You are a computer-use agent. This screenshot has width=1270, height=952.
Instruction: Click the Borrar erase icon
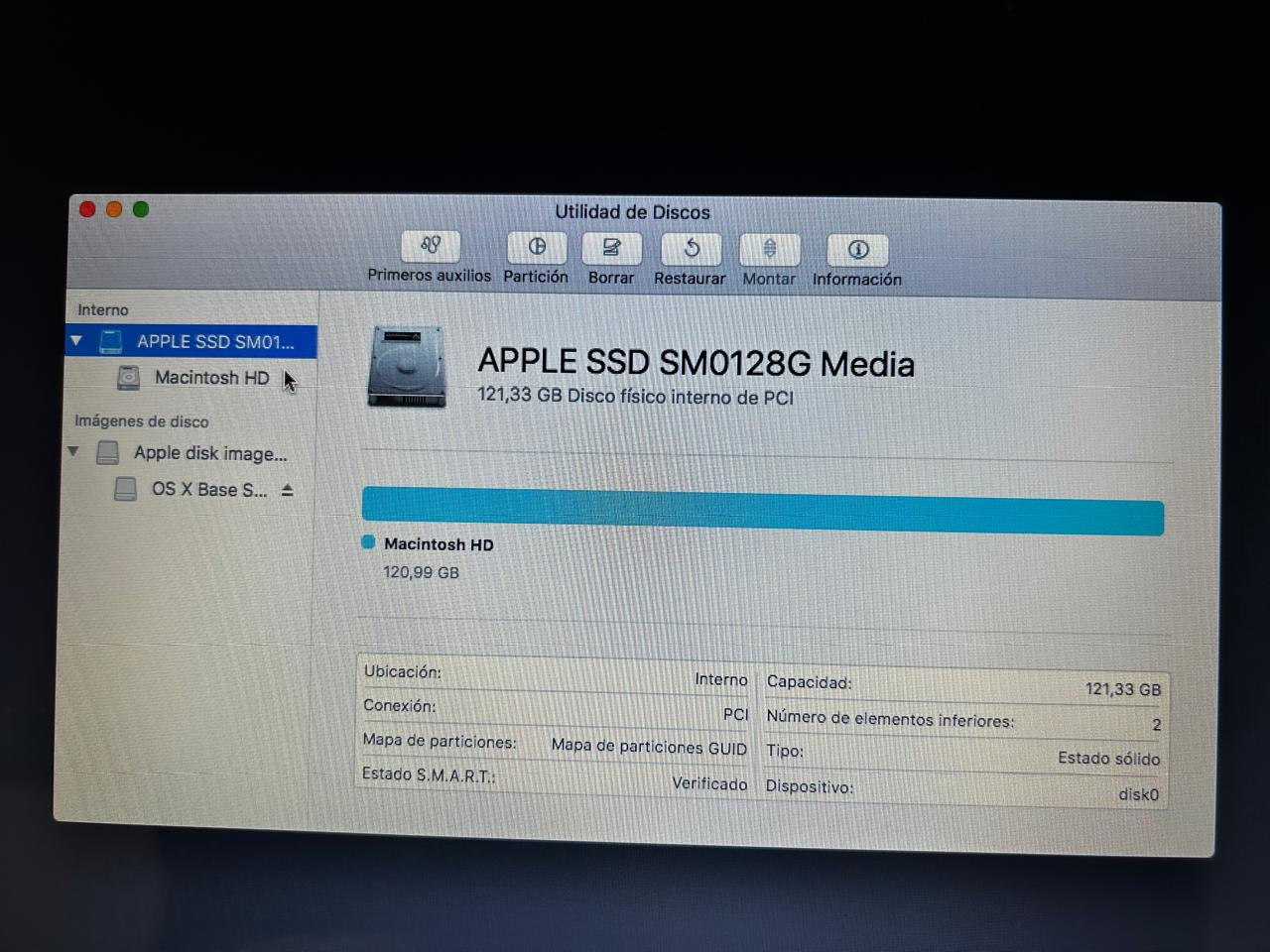pyautogui.click(x=611, y=248)
